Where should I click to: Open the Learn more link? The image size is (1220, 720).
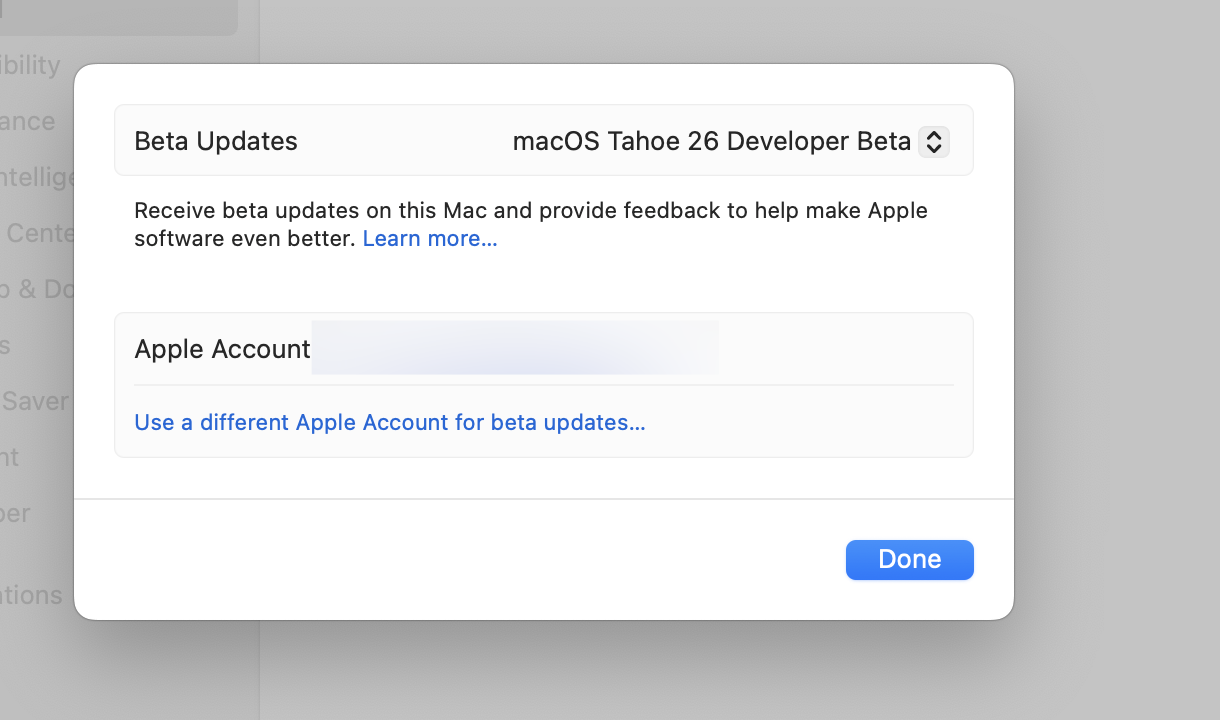pos(430,239)
